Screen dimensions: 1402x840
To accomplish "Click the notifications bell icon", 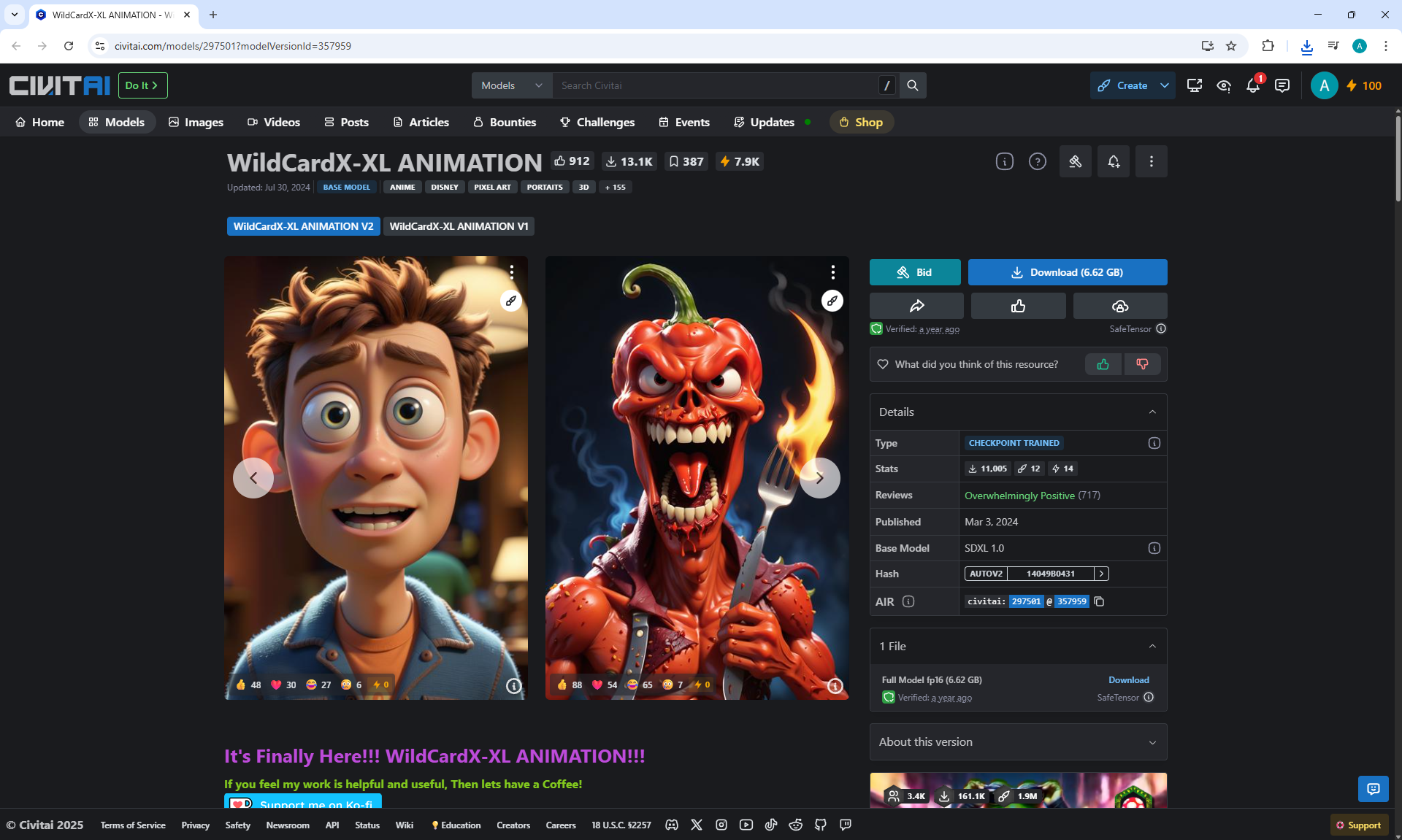I will (1252, 85).
